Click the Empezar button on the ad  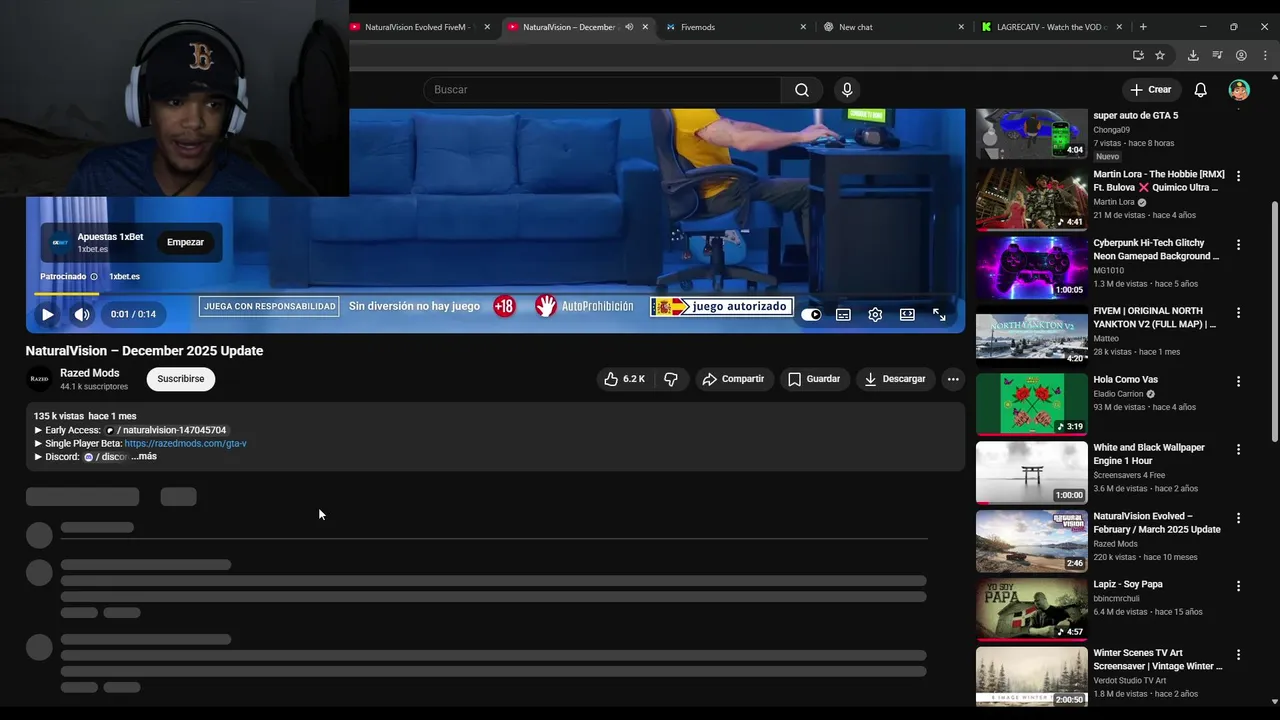coord(185,242)
